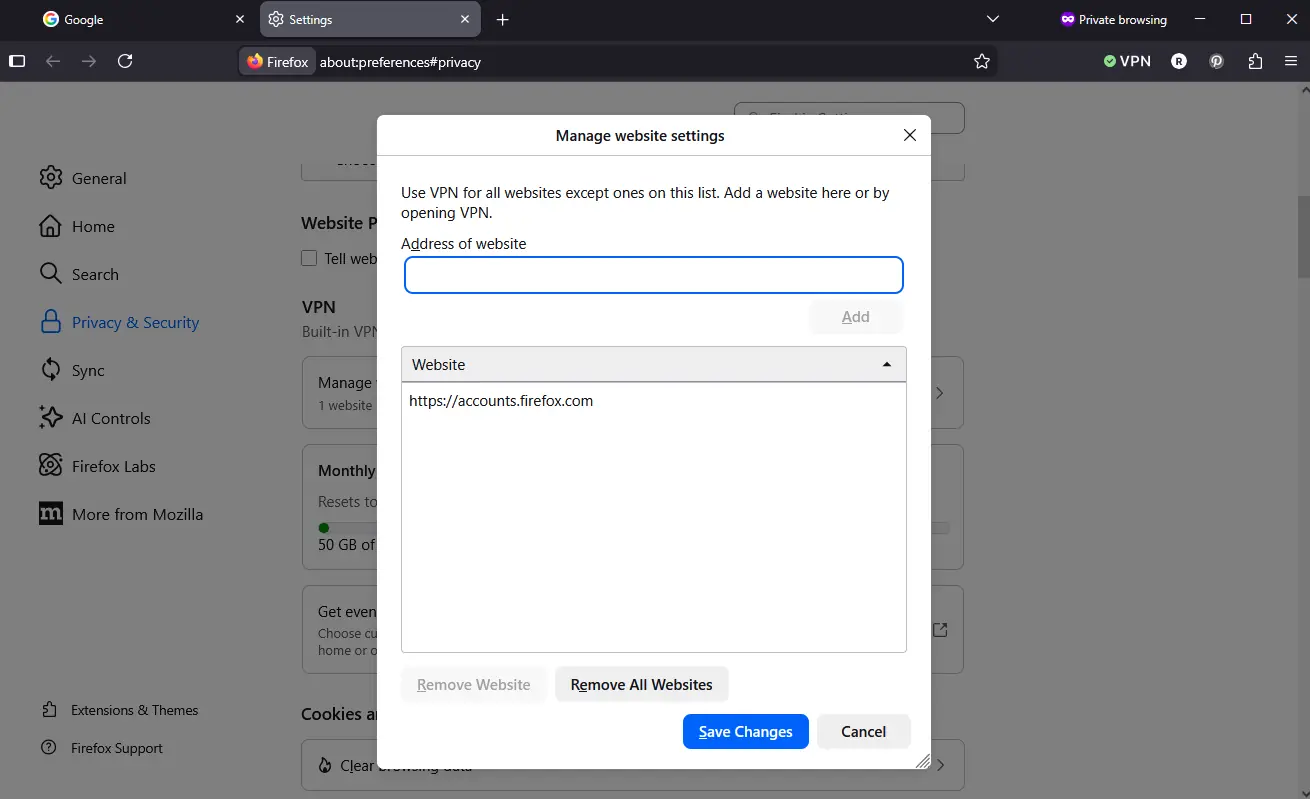Click the sidebar toggle icon in toolbar

coord(17,61)
